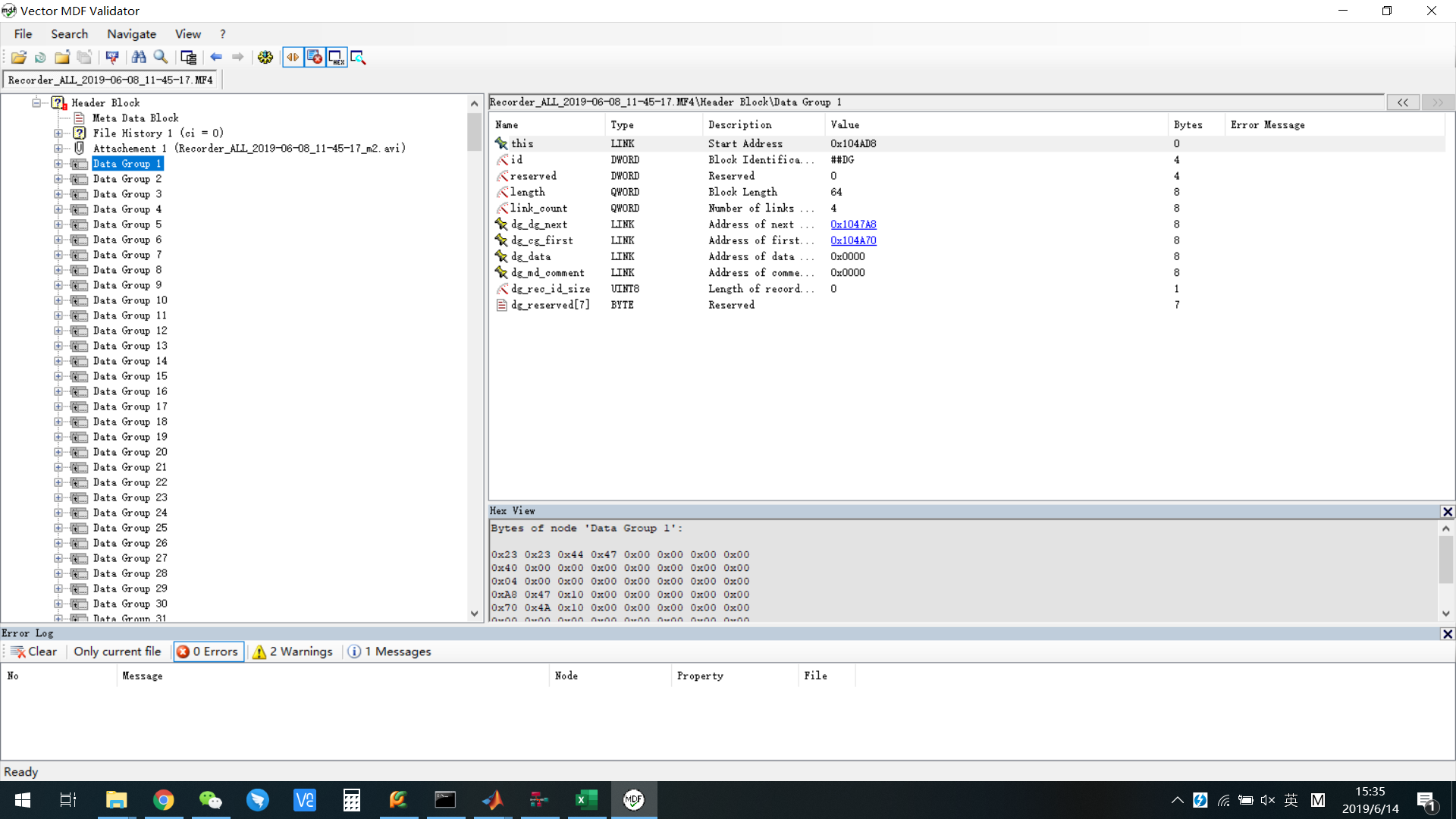Viewport: 1456px width, 819px height.
Task: Follow the 0x1047A8 link in dg_dg_next
Action: [853, 224]
